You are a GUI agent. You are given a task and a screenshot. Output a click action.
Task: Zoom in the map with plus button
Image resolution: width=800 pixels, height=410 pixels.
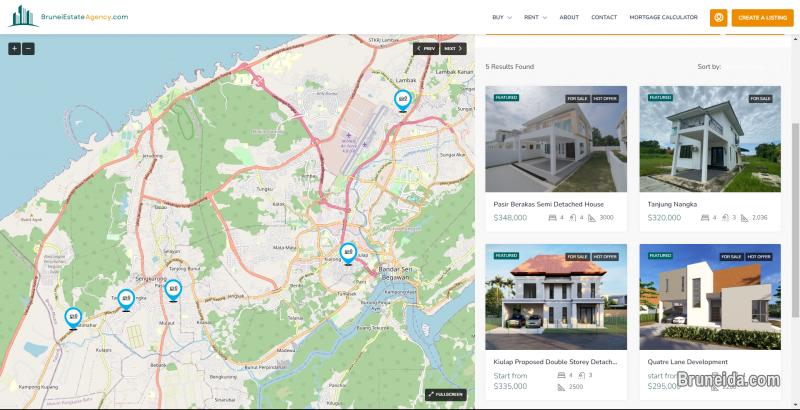pyautogui.click(x=14, y=49)
